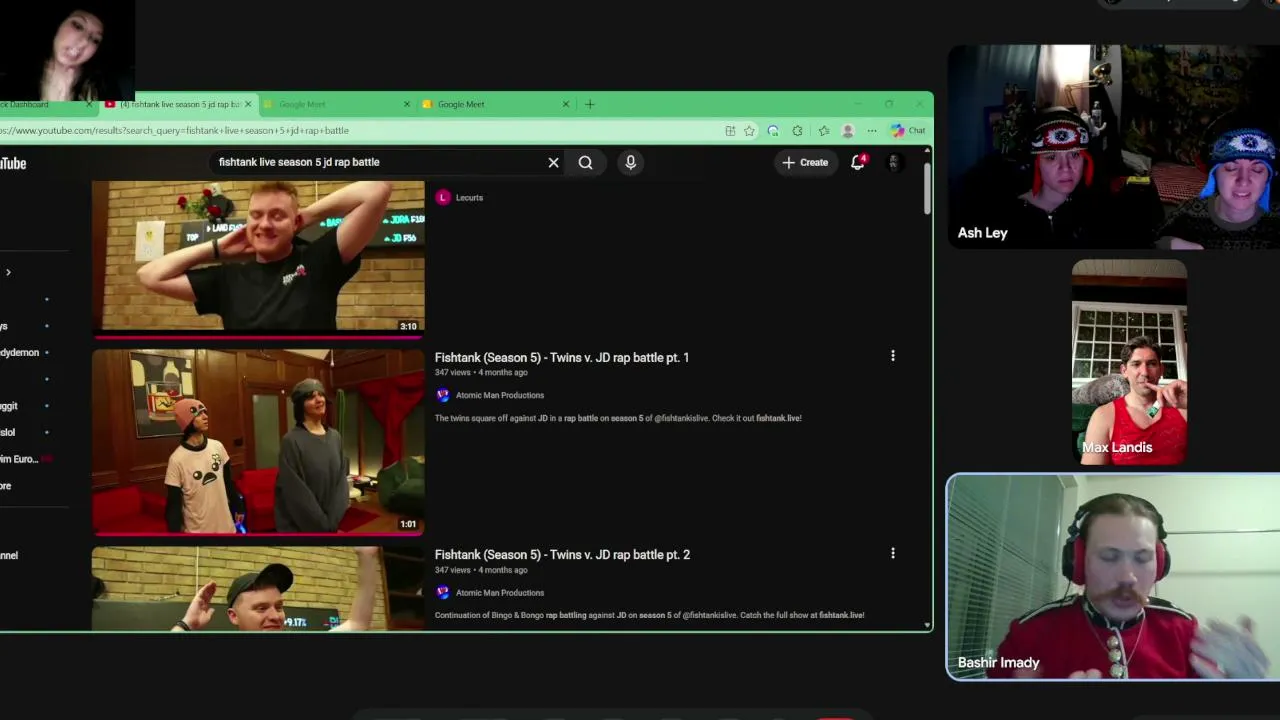Image resolution: width=1280 pixels, height=720 pixels.
Task: Click Atomic Man Productions avatar under pt. 2
Action: [443, 592]
